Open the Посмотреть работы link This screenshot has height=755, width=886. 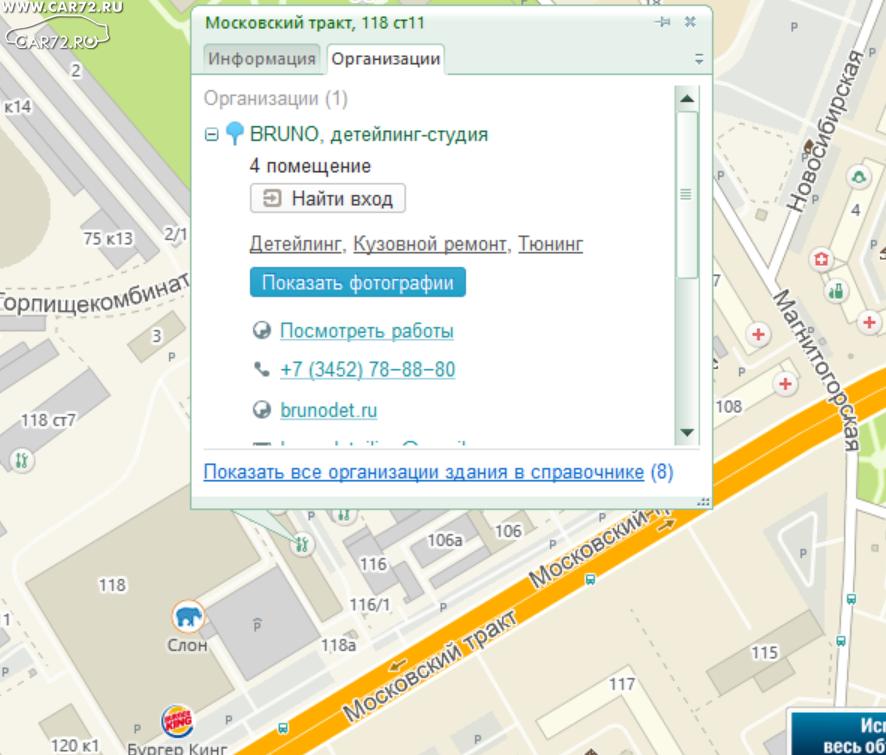(x=366, y=331)
